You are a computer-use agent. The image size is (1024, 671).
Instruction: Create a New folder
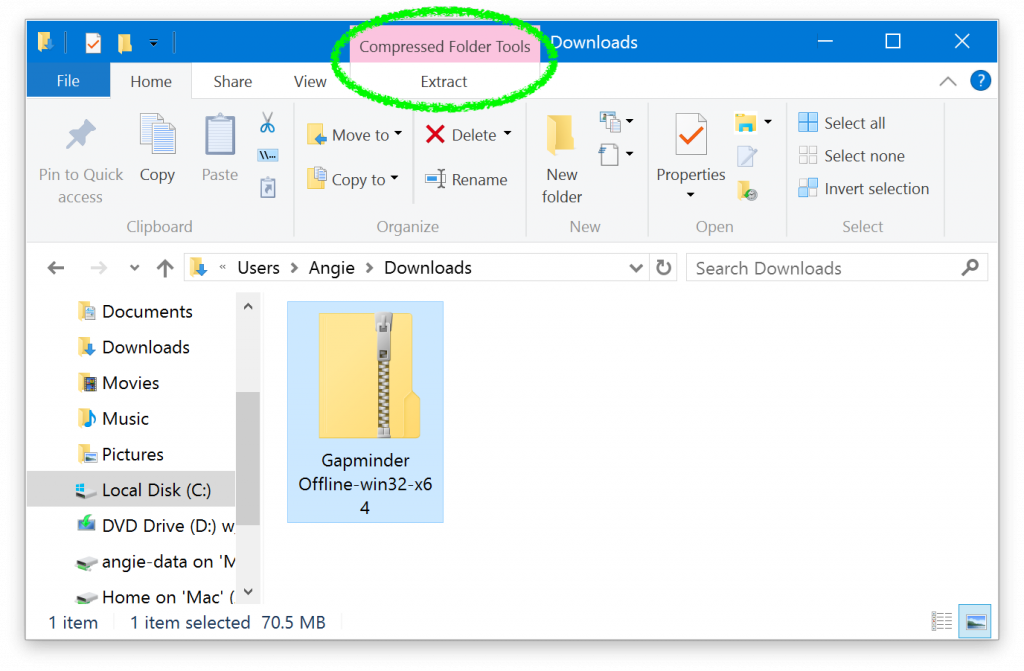point(562,159)
